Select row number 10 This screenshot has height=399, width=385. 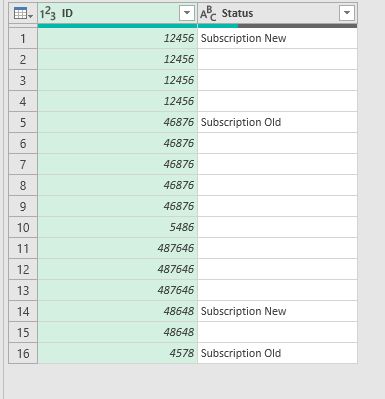23,227
